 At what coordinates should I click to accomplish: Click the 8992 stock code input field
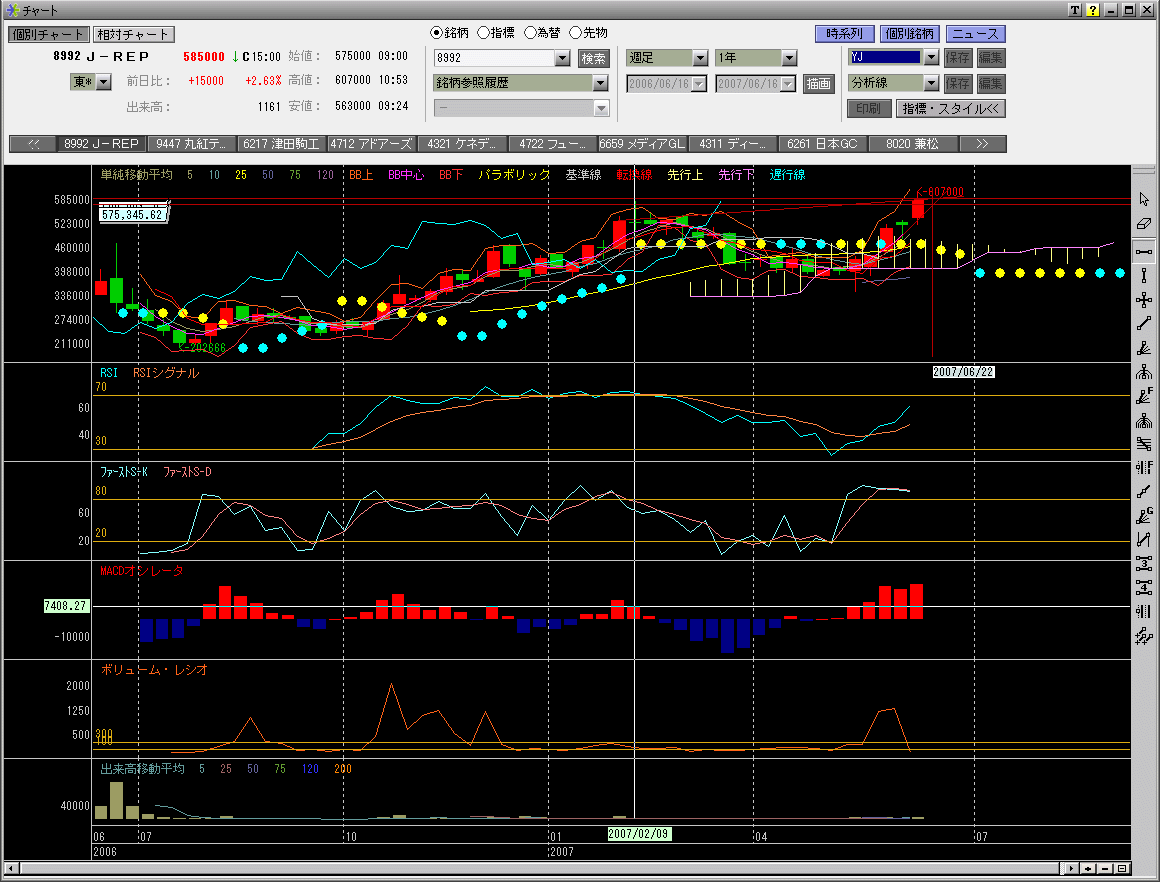[493, 59]
